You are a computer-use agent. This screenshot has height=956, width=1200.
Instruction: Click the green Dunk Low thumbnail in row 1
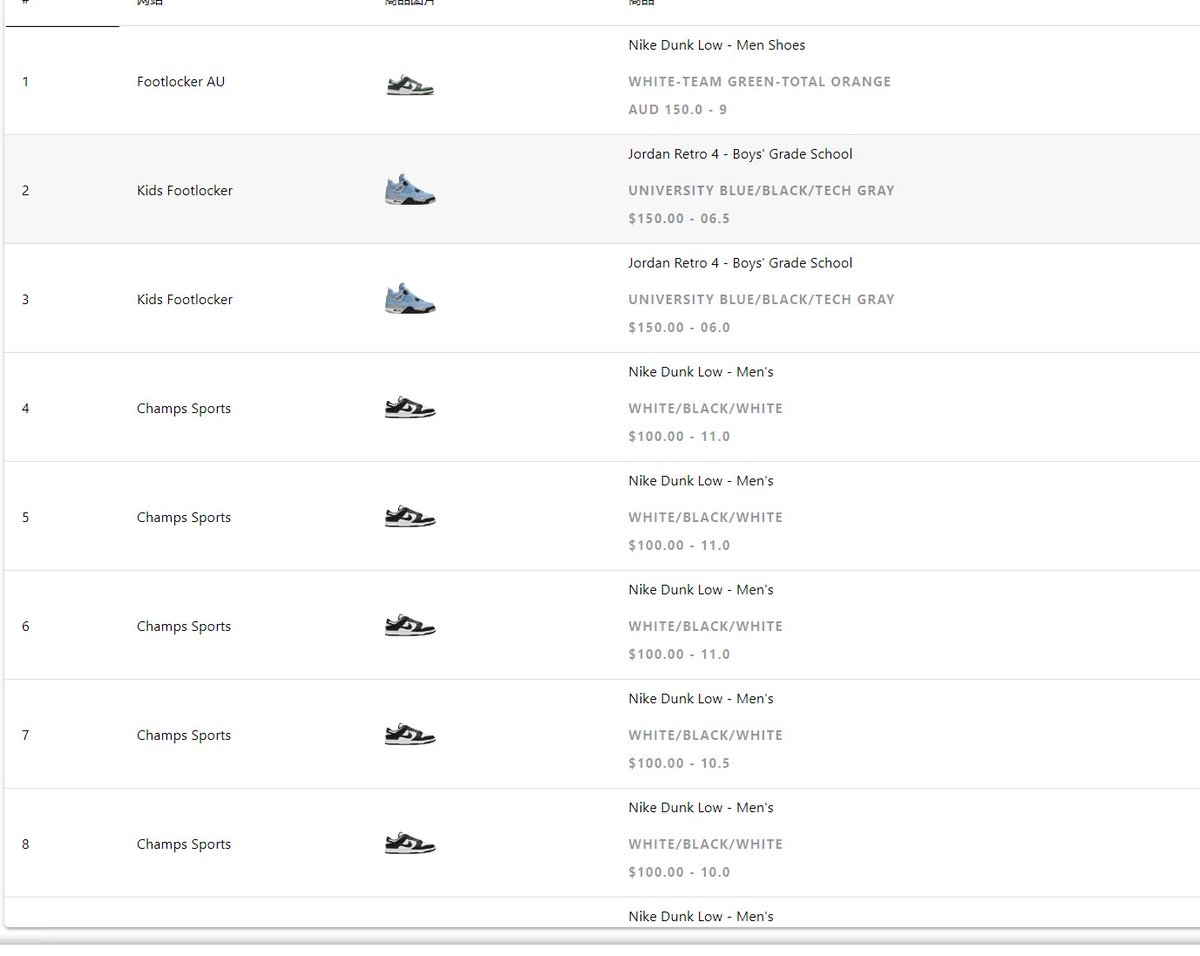pyautogui.click(x=410, y=83)
